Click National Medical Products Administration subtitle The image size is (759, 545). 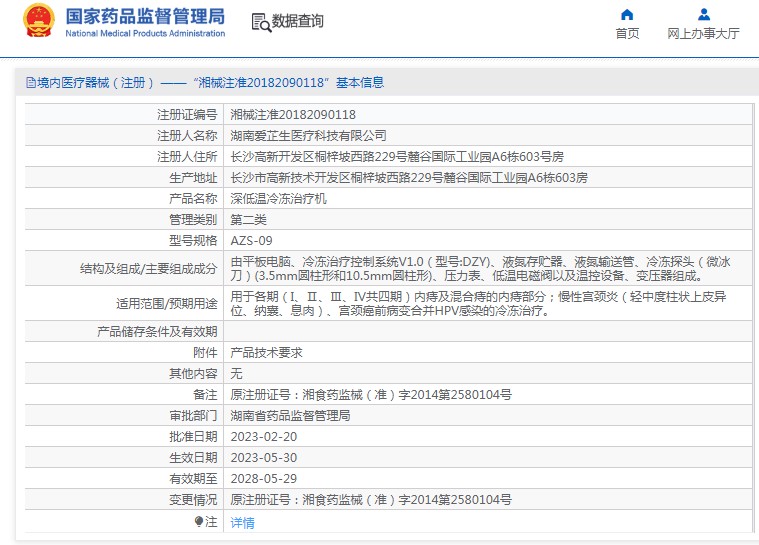tap(145, 33)
